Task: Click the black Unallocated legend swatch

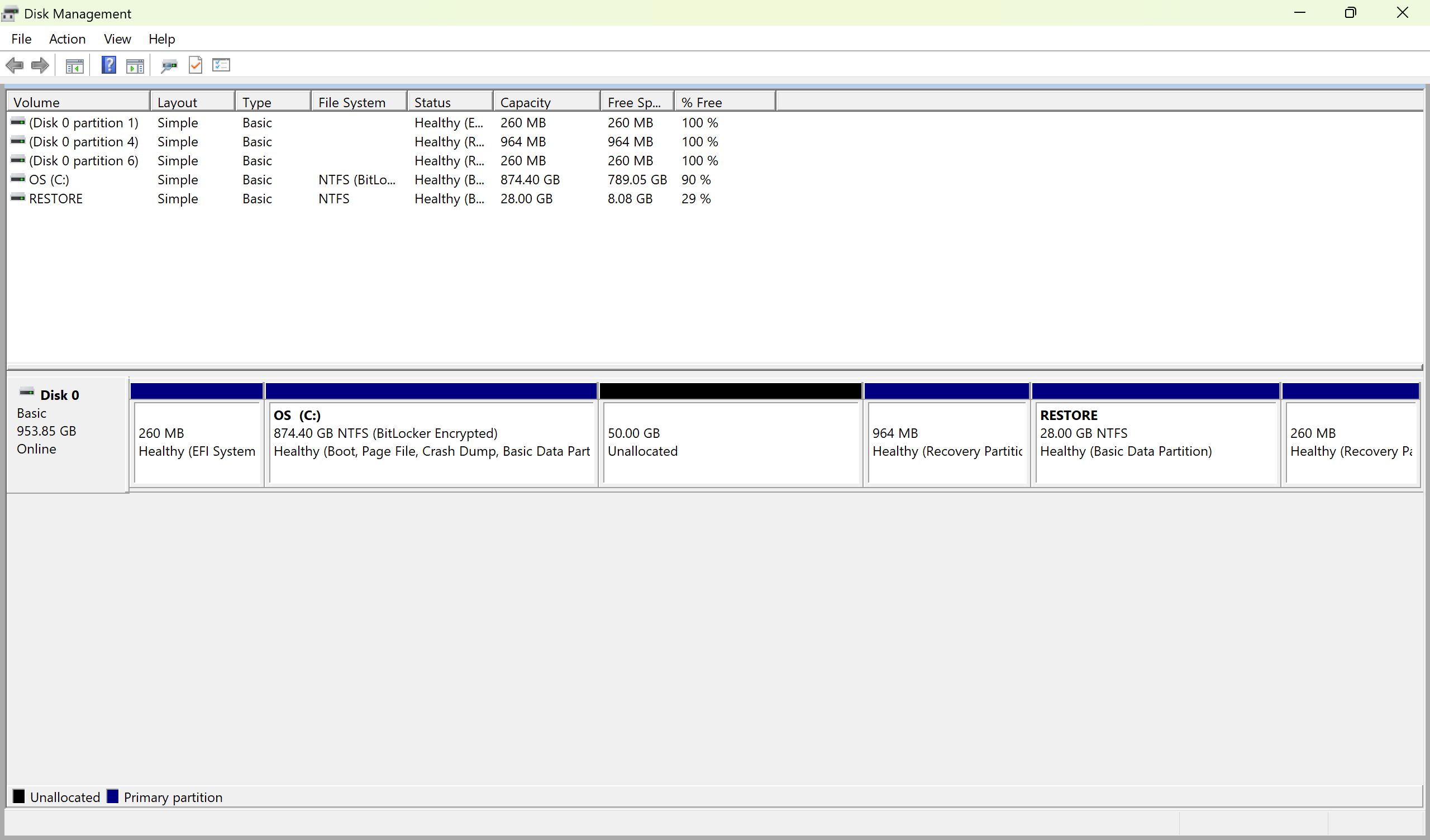Action: click(19, 796)
